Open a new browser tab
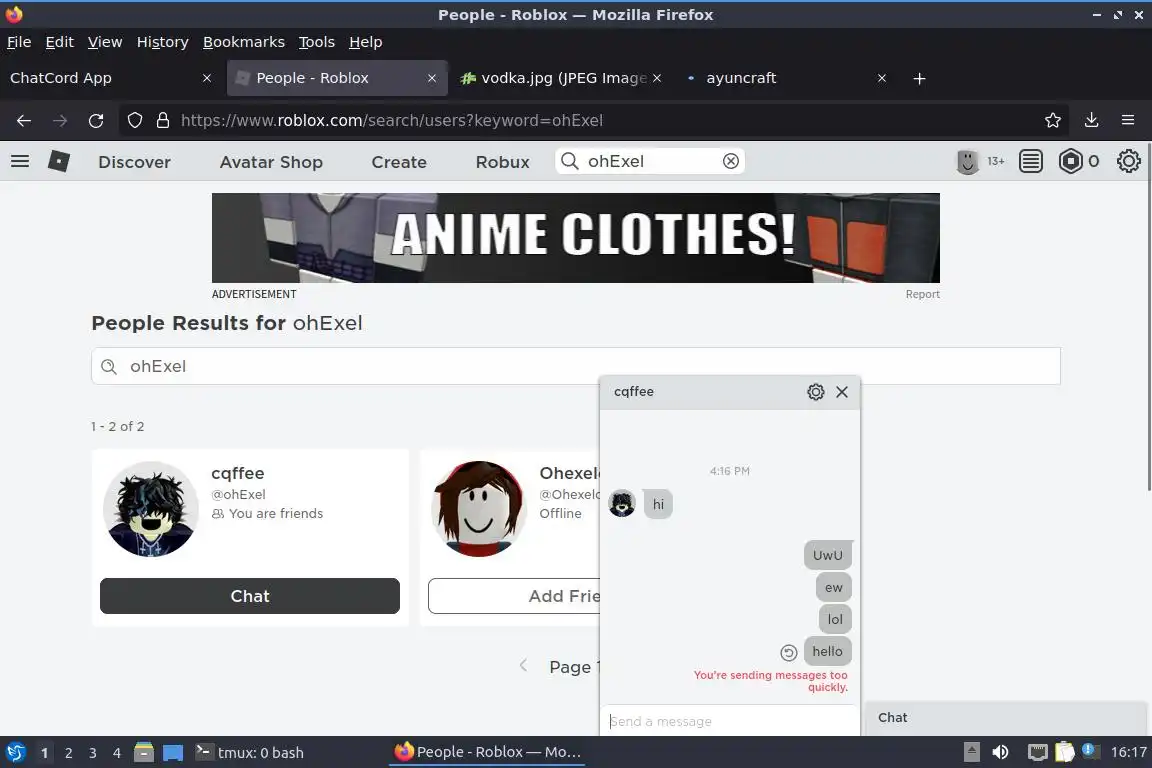This screenshot has height=768, width=1152. point(919,79)
